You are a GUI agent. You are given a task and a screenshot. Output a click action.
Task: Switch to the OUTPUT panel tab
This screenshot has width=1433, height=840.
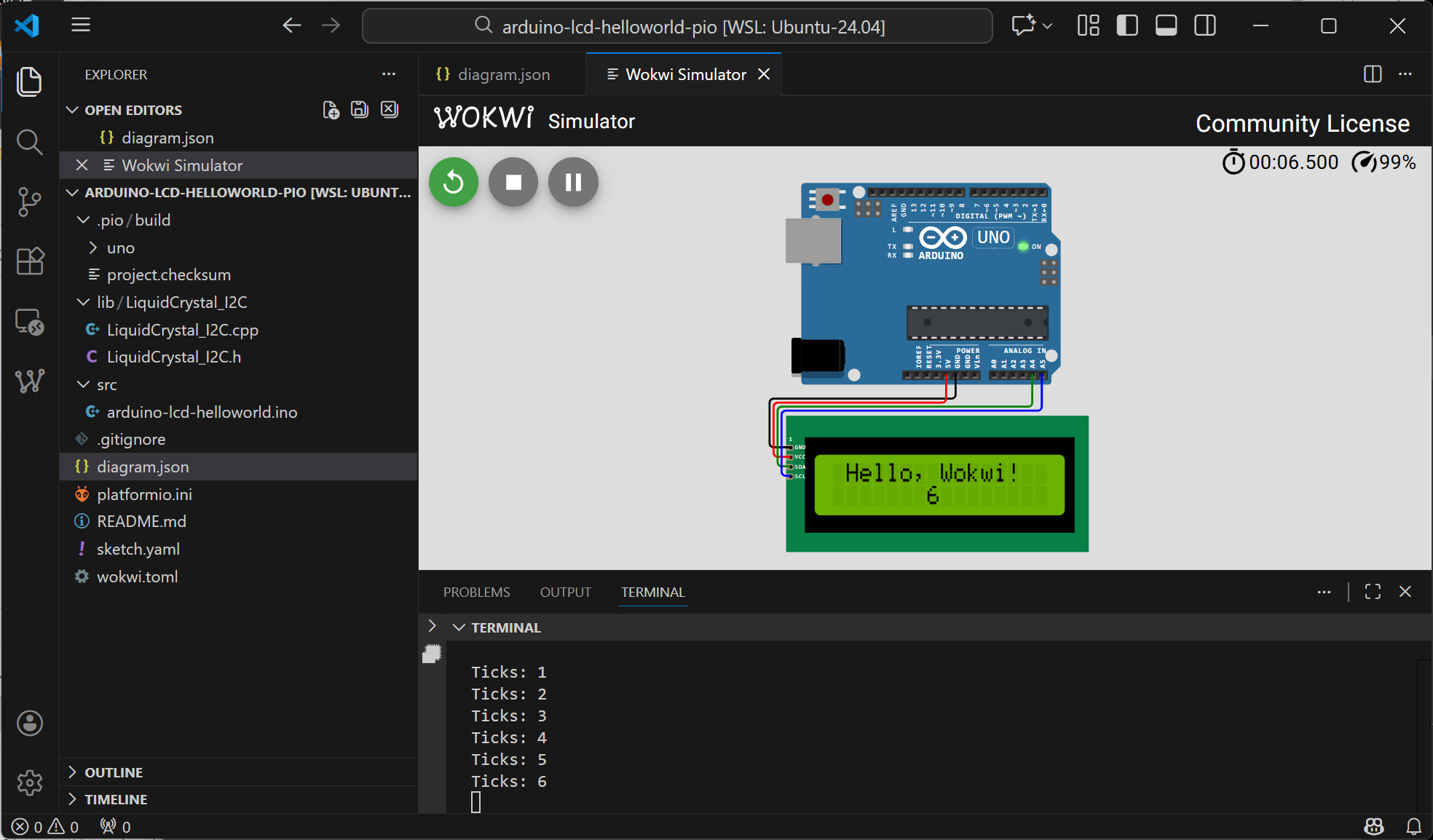pyautogui.click(x=565, y=592)
